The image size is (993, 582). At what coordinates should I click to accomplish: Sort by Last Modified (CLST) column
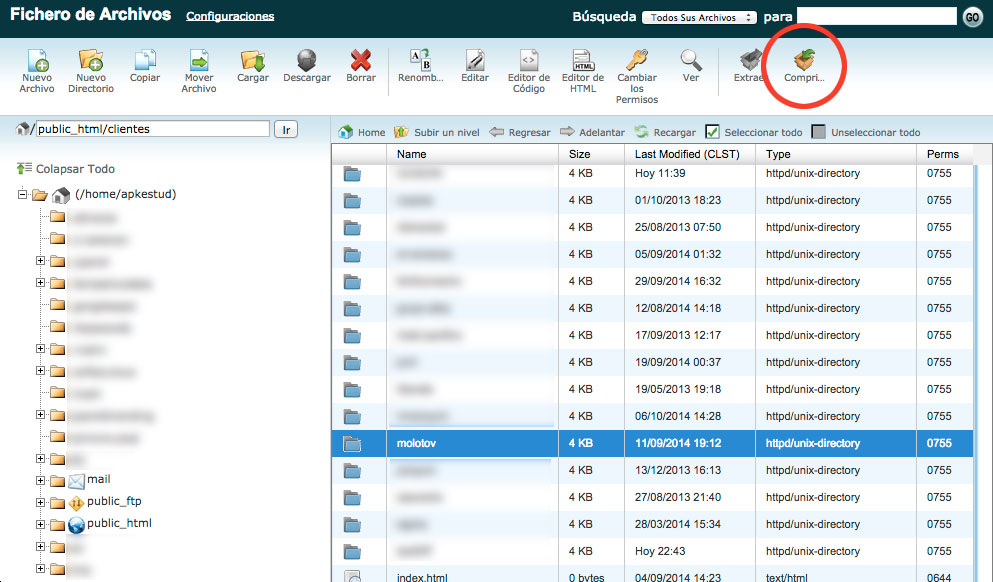[690, 154]
